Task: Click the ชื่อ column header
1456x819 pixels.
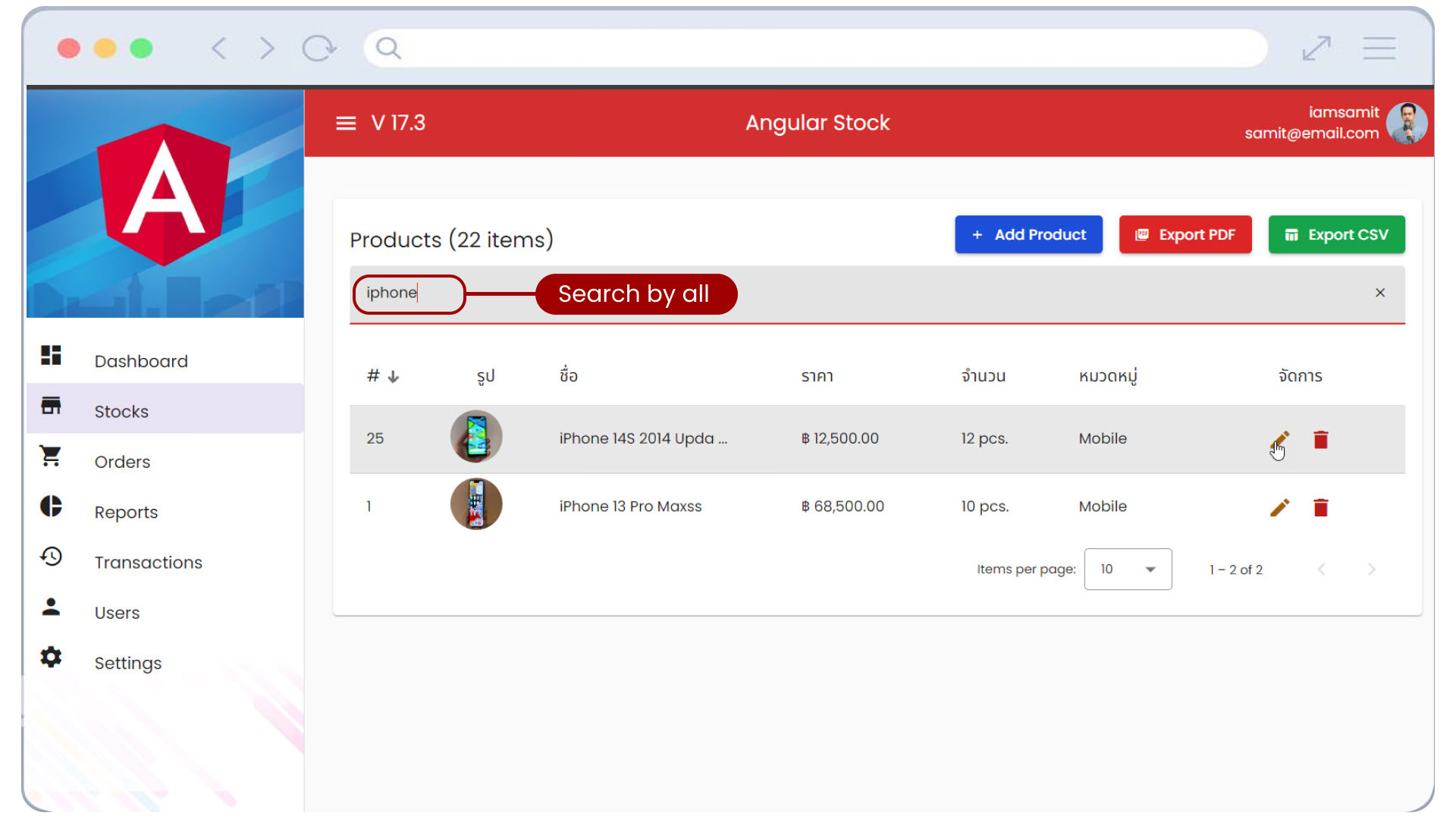Action: (x=569, y=375)
